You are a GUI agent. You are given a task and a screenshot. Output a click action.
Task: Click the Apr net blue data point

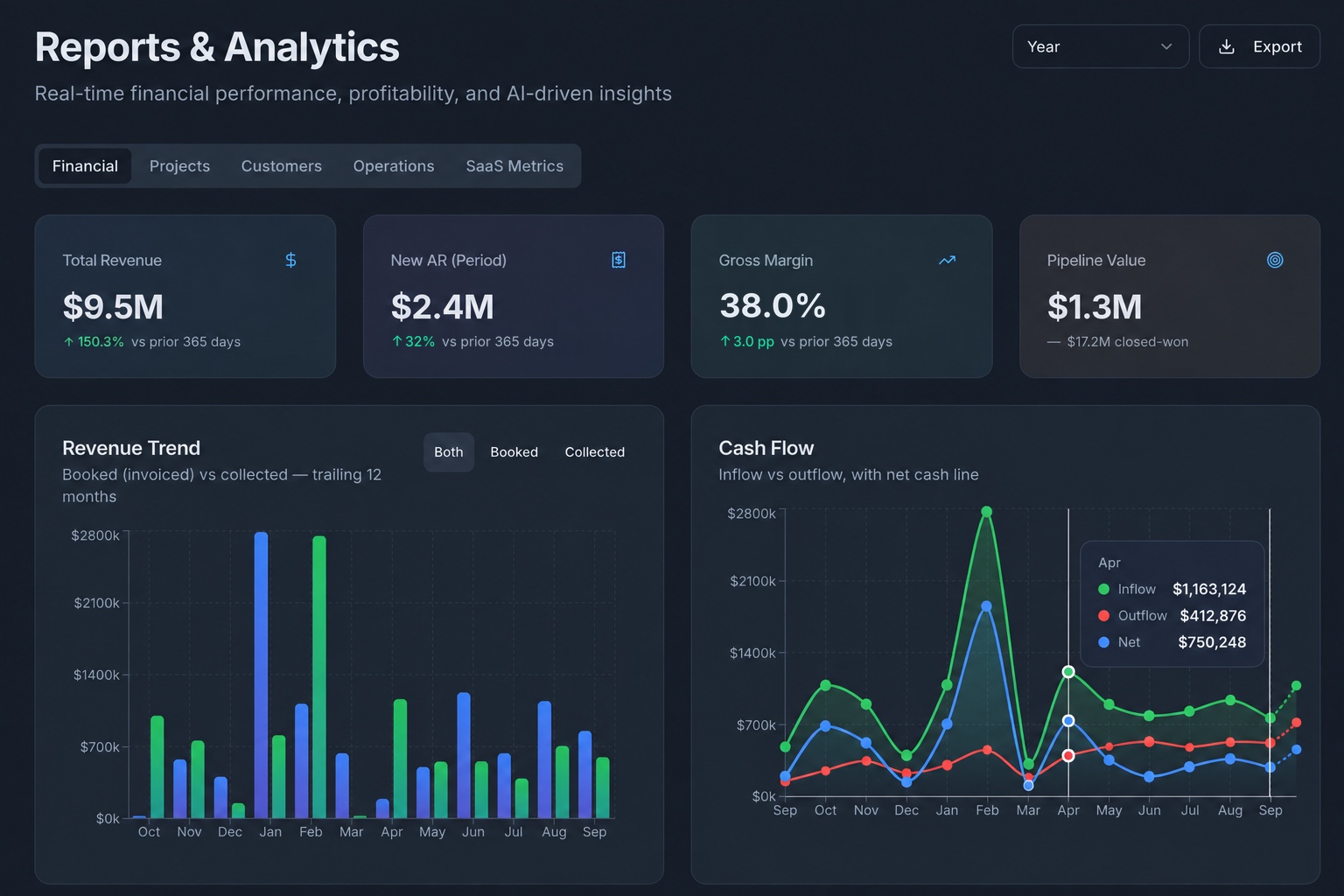point(1068,721)
